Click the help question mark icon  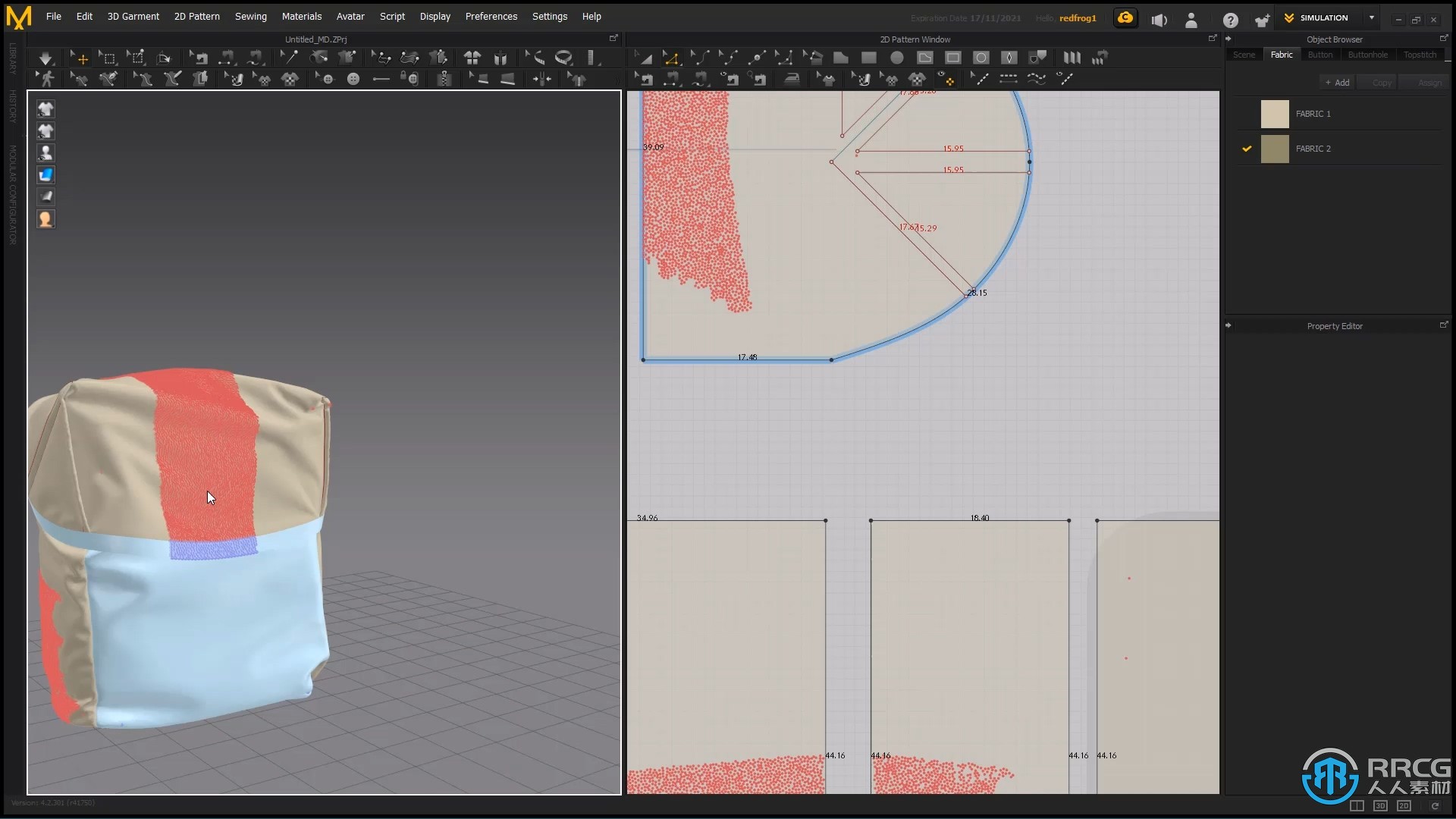click(1230, 20)
